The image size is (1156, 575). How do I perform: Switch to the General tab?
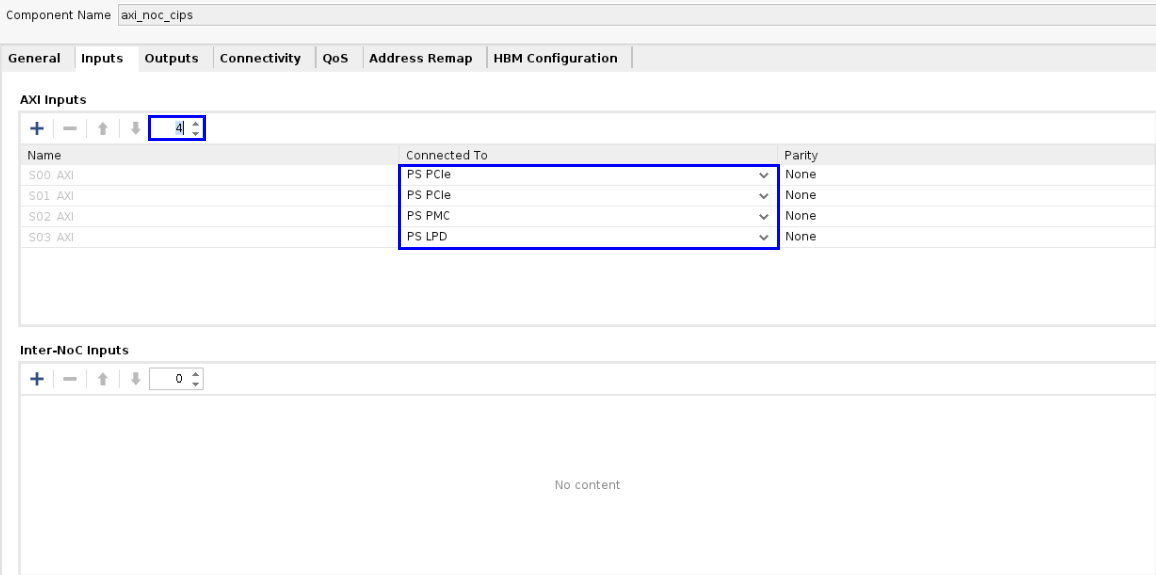pyautogui.click(x=35, y=58)
